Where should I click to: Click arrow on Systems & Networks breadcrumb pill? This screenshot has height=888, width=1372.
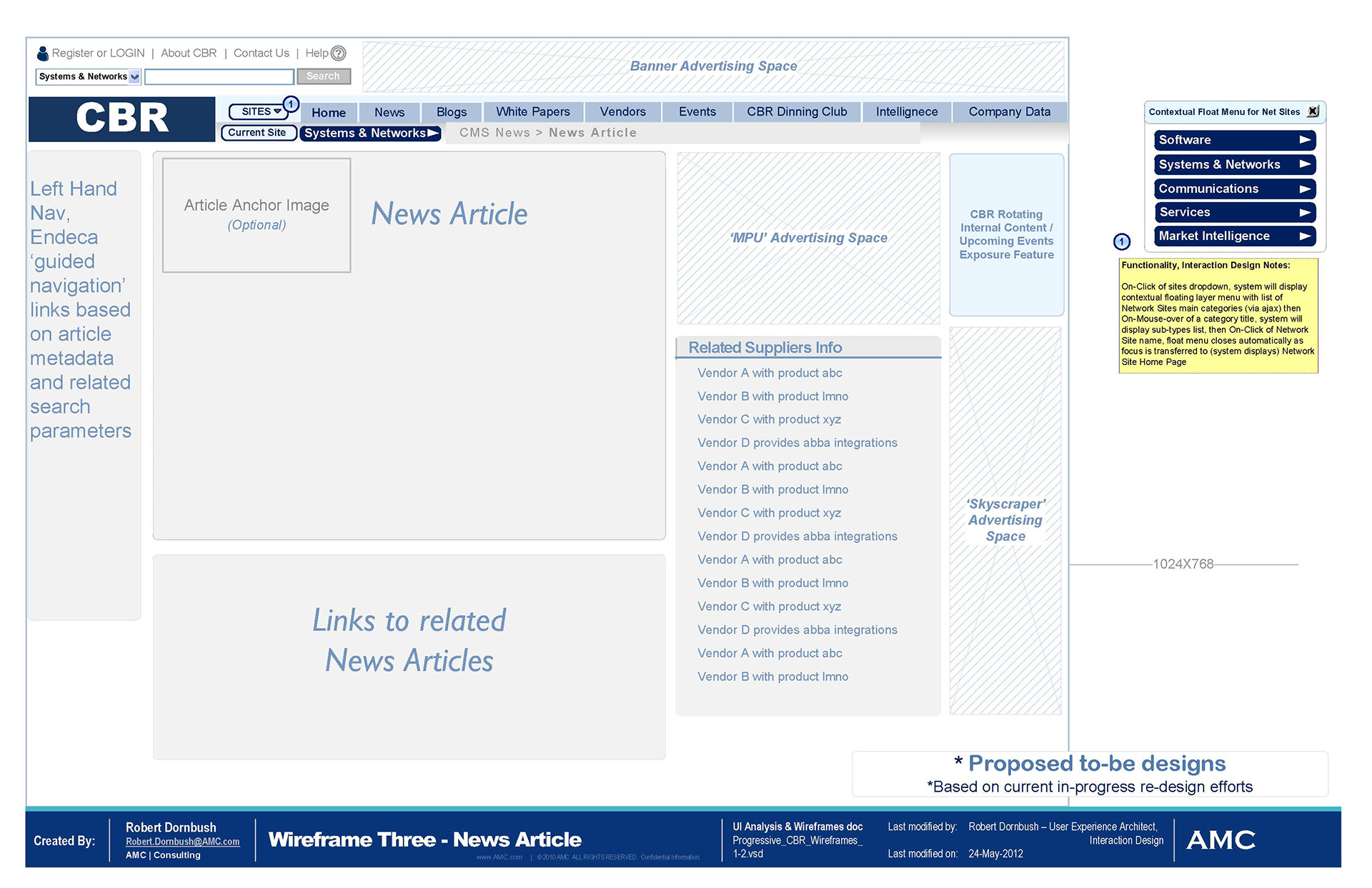(432, 133)
